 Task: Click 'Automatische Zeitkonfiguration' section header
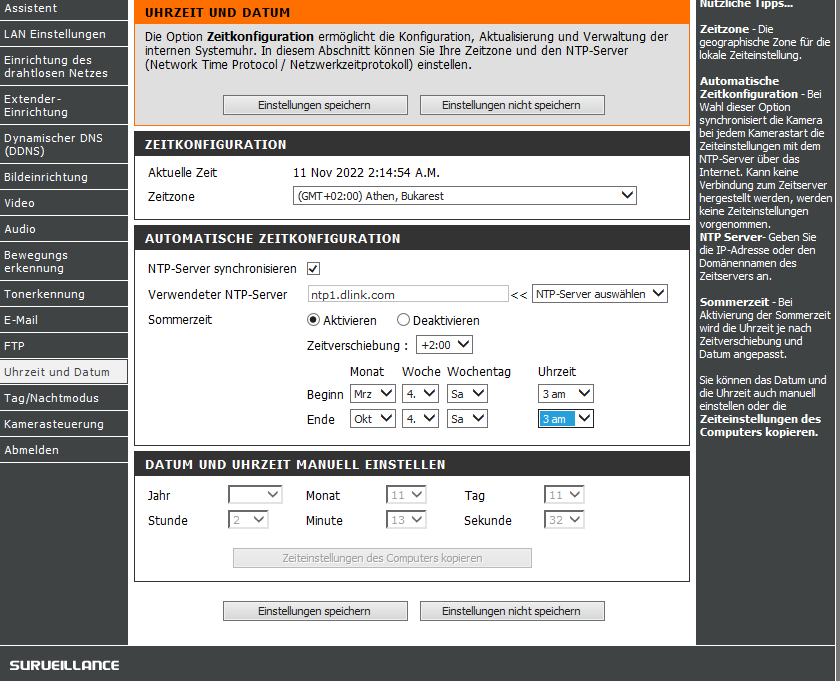click(x=273, y=239)
